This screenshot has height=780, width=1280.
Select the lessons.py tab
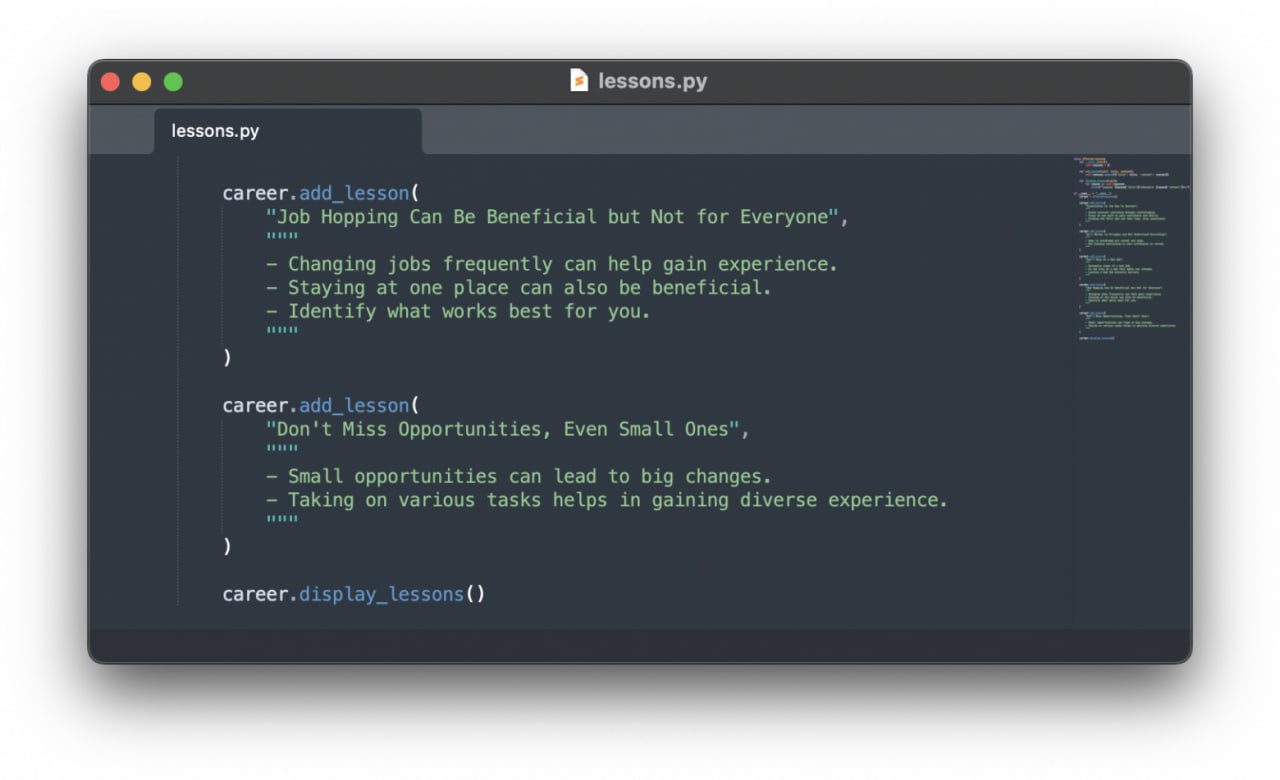pos(215,131)
